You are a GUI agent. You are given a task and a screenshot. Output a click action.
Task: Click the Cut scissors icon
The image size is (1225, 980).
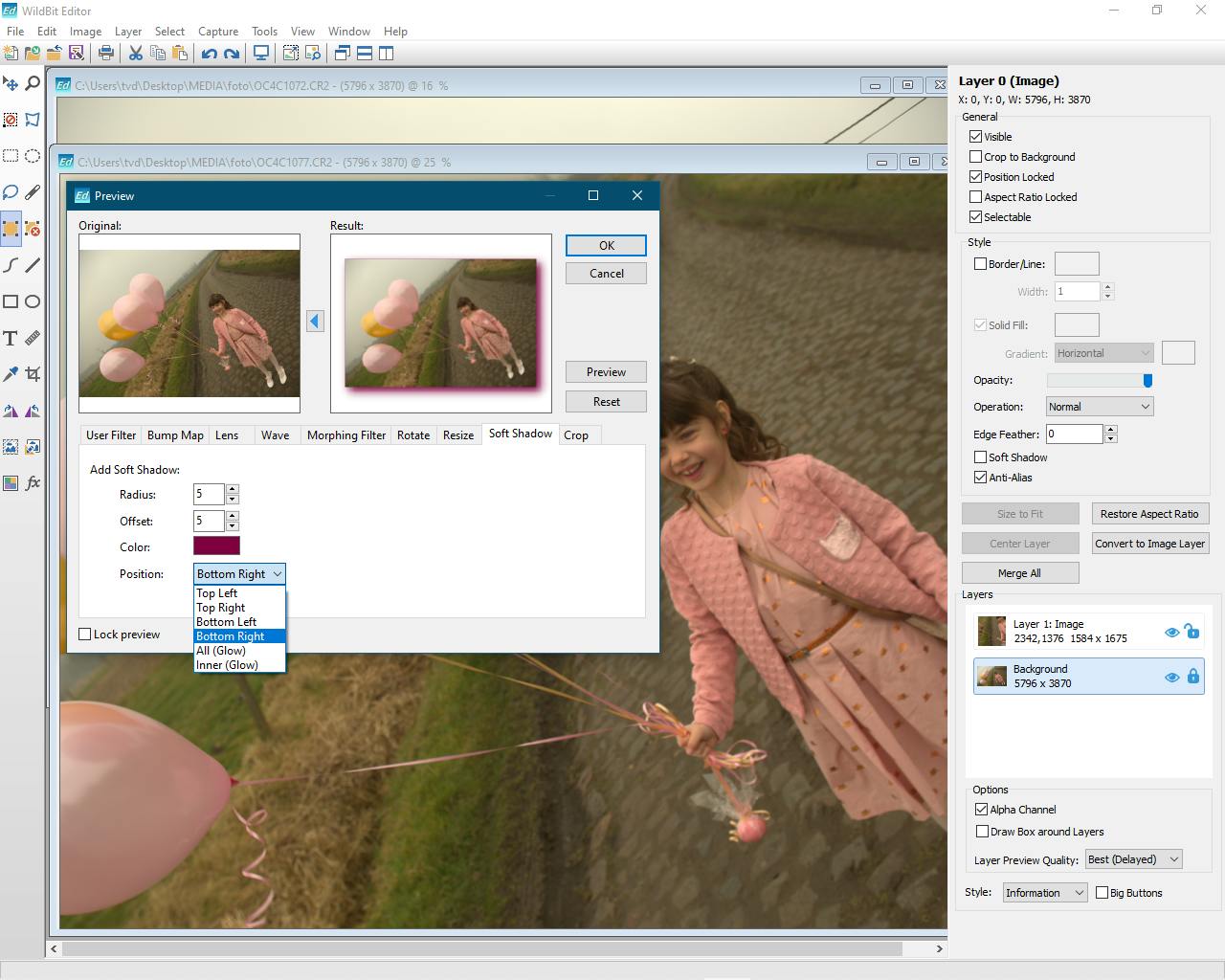coord(136,54)
